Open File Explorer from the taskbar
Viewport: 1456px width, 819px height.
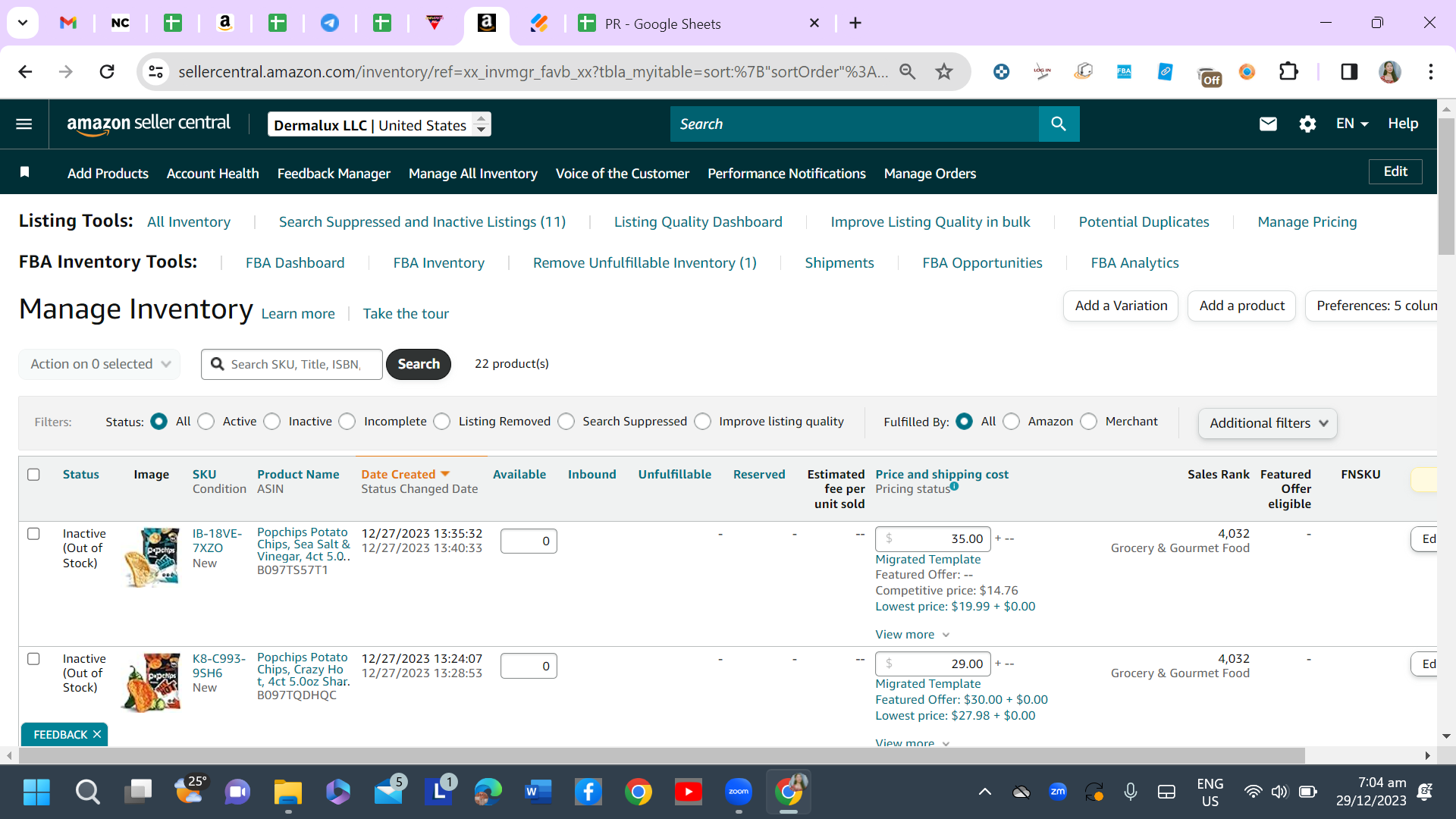(x=288, y=792)
